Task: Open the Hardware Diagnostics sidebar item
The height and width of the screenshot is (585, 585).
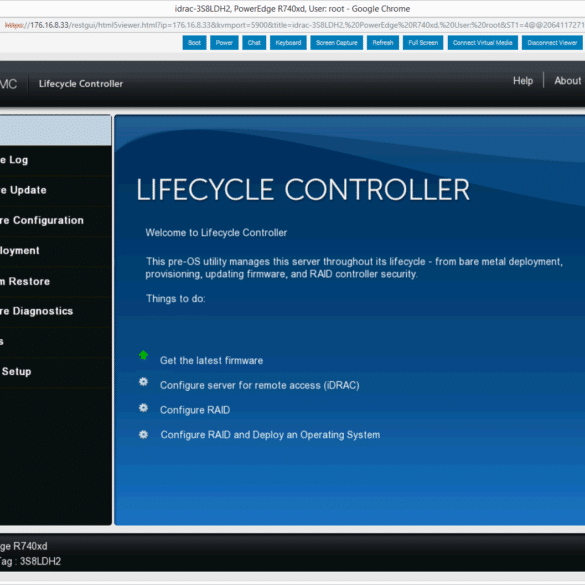Action: 55,311
